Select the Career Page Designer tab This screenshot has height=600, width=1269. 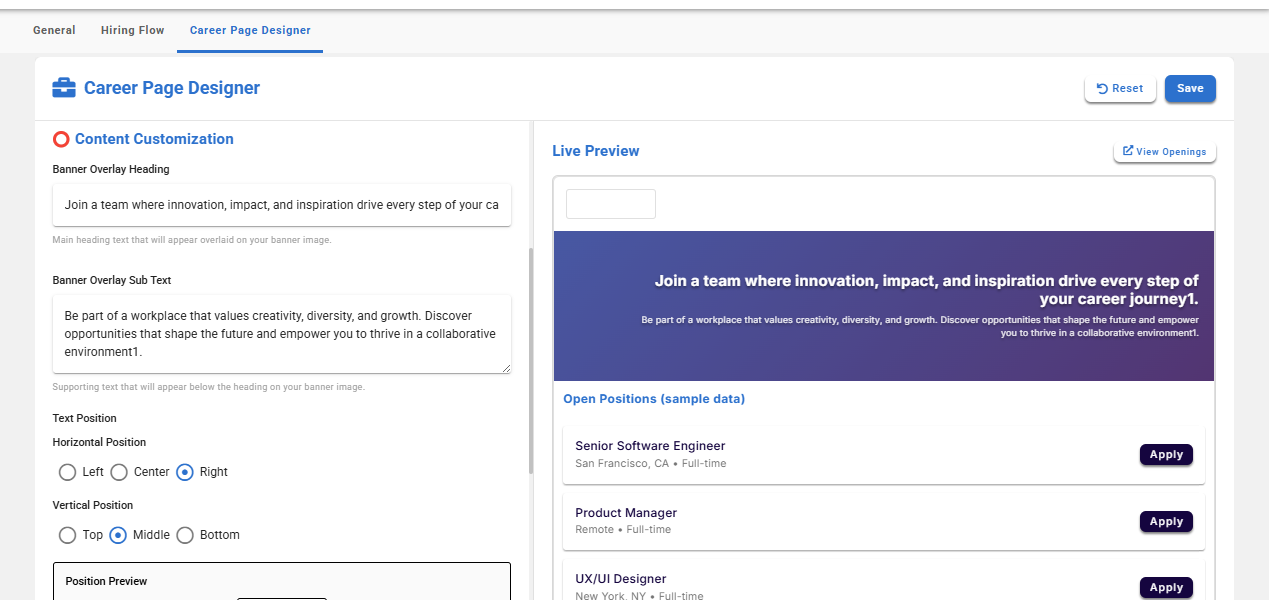250,30
